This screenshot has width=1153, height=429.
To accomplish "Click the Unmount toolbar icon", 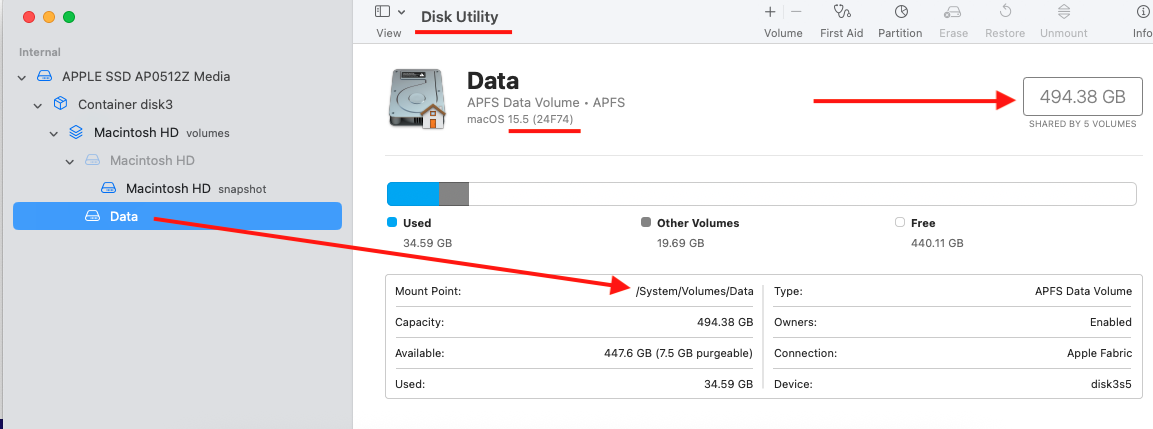I will pyautogui.click(x=1063, y=13).
